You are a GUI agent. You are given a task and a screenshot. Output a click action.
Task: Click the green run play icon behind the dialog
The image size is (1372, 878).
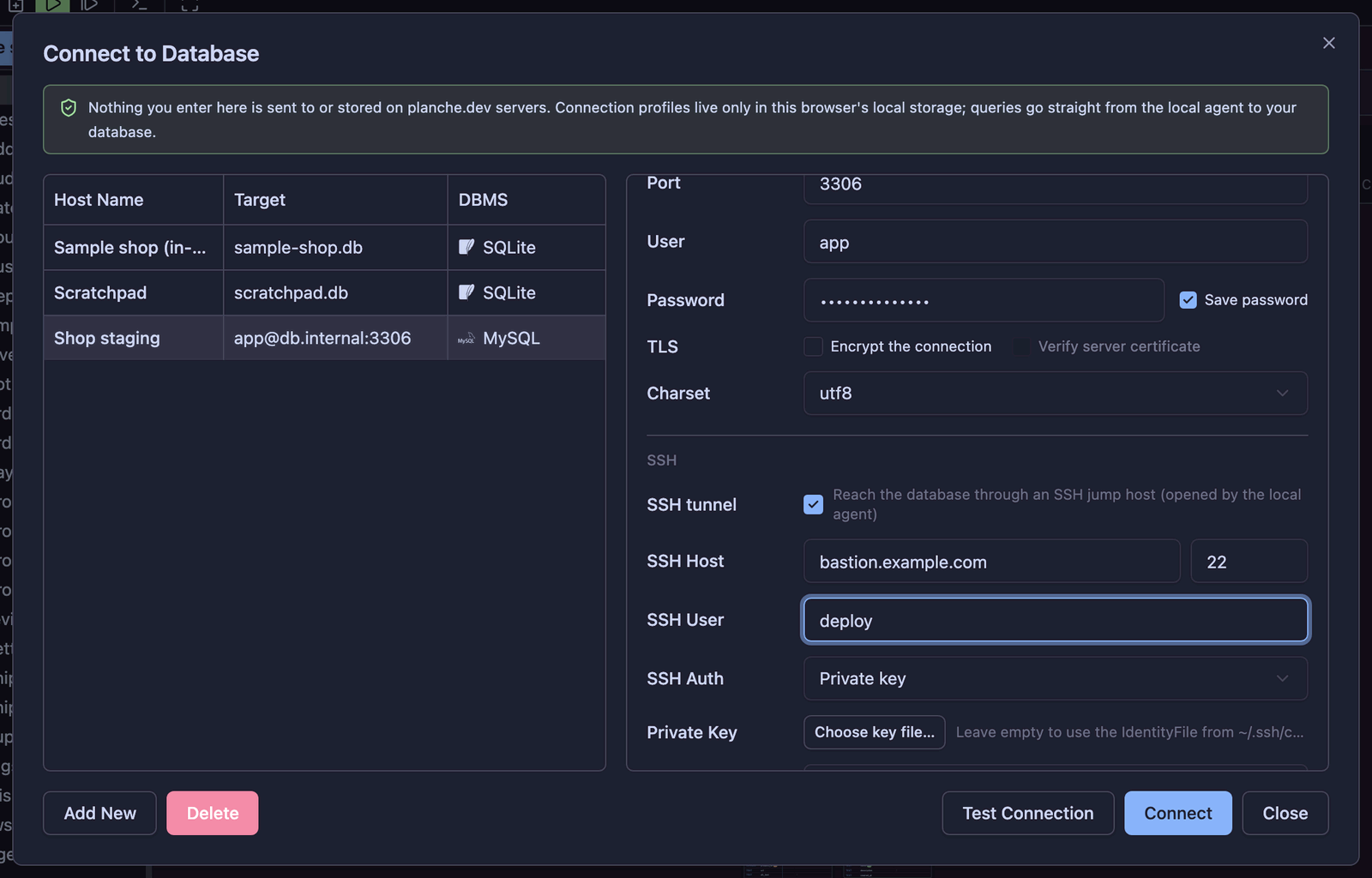tap(53, 5)
